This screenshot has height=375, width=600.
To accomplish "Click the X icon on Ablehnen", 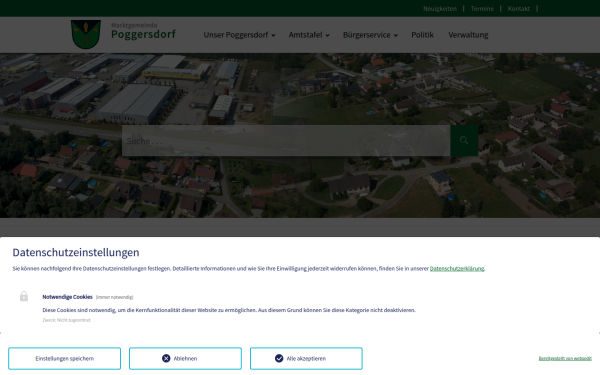I will 166,359.
